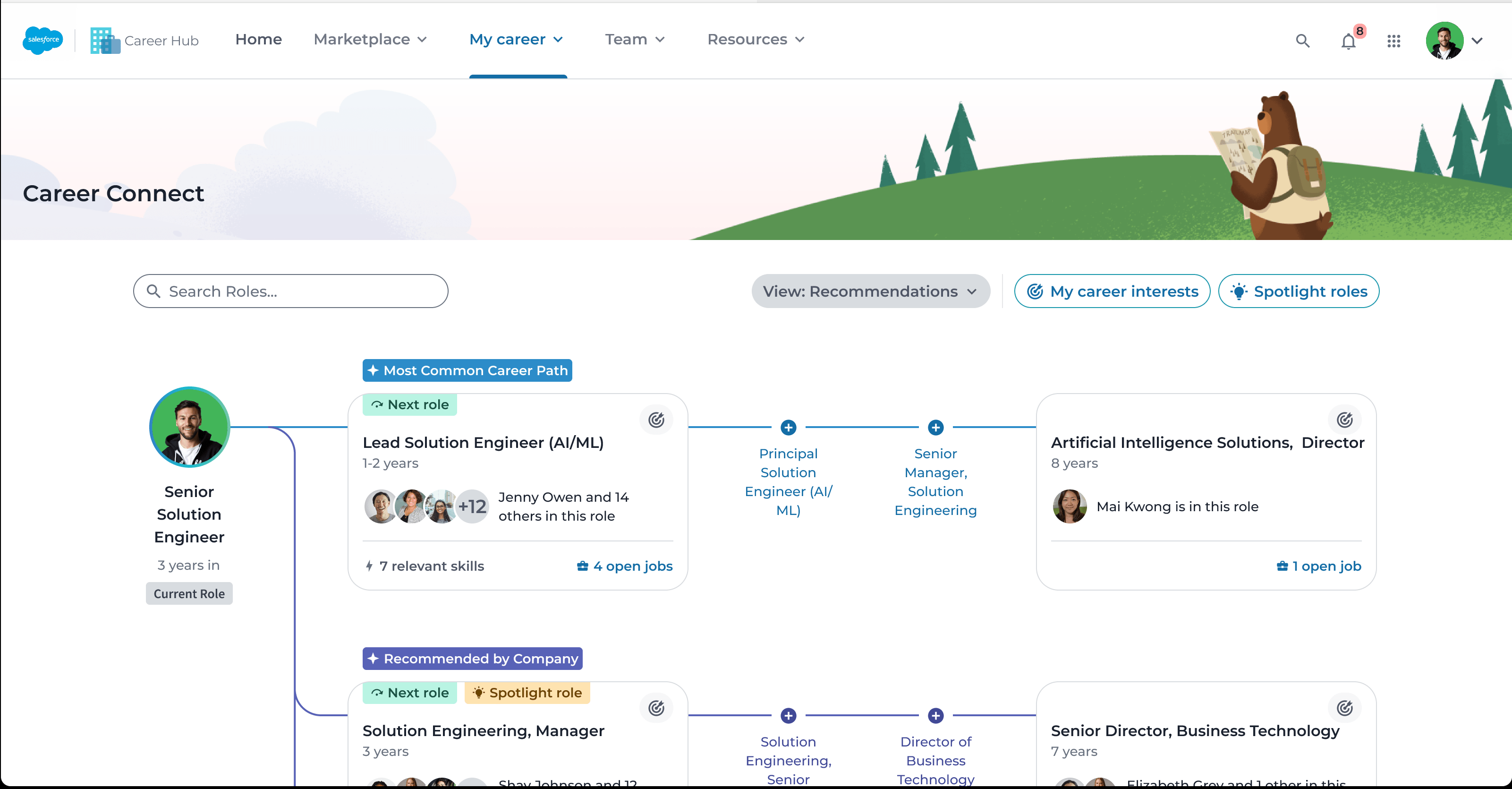Click the Spotlight roles button
The width and height of the screenshot is (1512, 789).
point(1299,291)
